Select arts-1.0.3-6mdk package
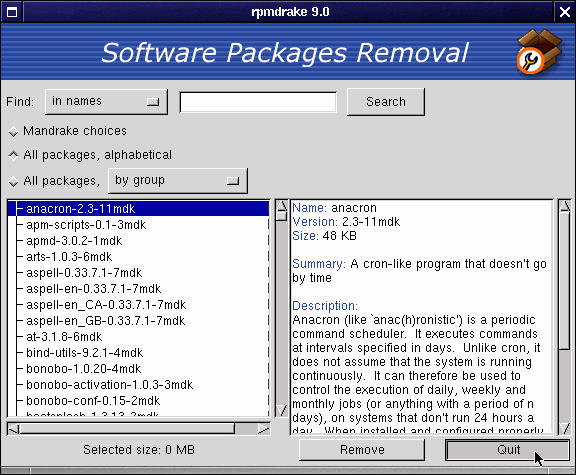Image resolution: width=576 pixels, height=475 pixels. [x=138, y=256]
